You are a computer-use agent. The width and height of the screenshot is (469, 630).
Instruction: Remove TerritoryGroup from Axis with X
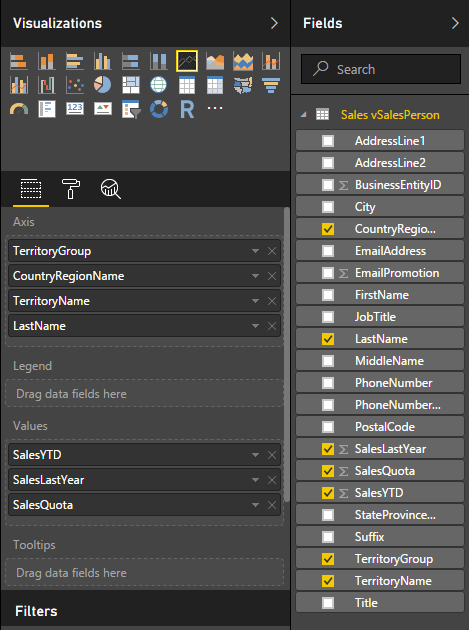click(x=272, y=251)
